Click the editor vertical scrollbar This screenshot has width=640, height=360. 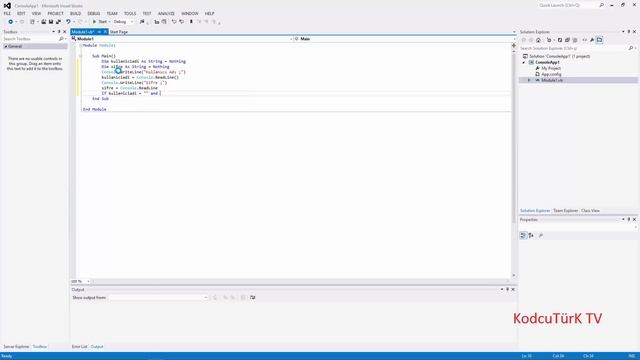pyautogui.click(x=513, y=163)
